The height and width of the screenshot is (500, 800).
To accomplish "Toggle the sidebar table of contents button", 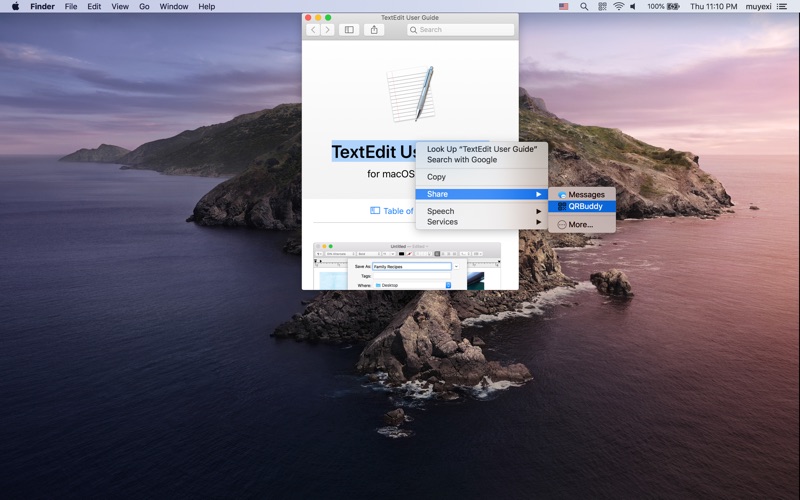I will click(x=349, y=30).
